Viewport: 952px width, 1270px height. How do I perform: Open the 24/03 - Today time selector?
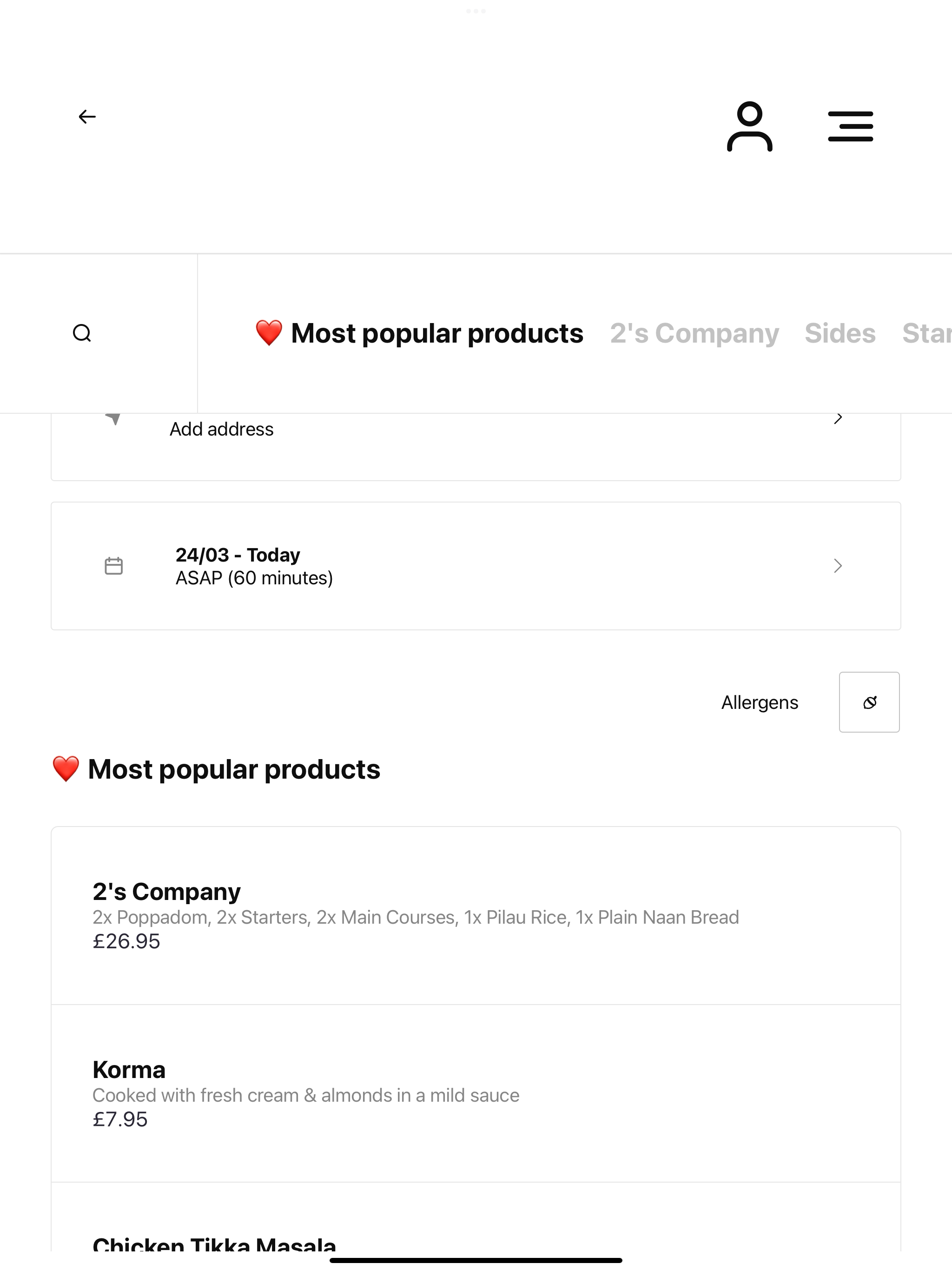(x=476, y=566)
